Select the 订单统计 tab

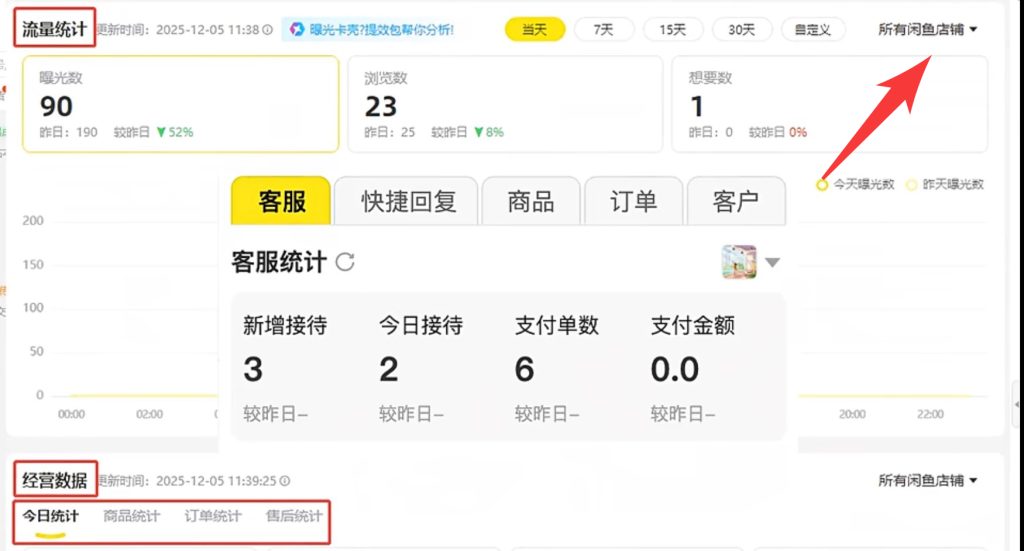213,516
